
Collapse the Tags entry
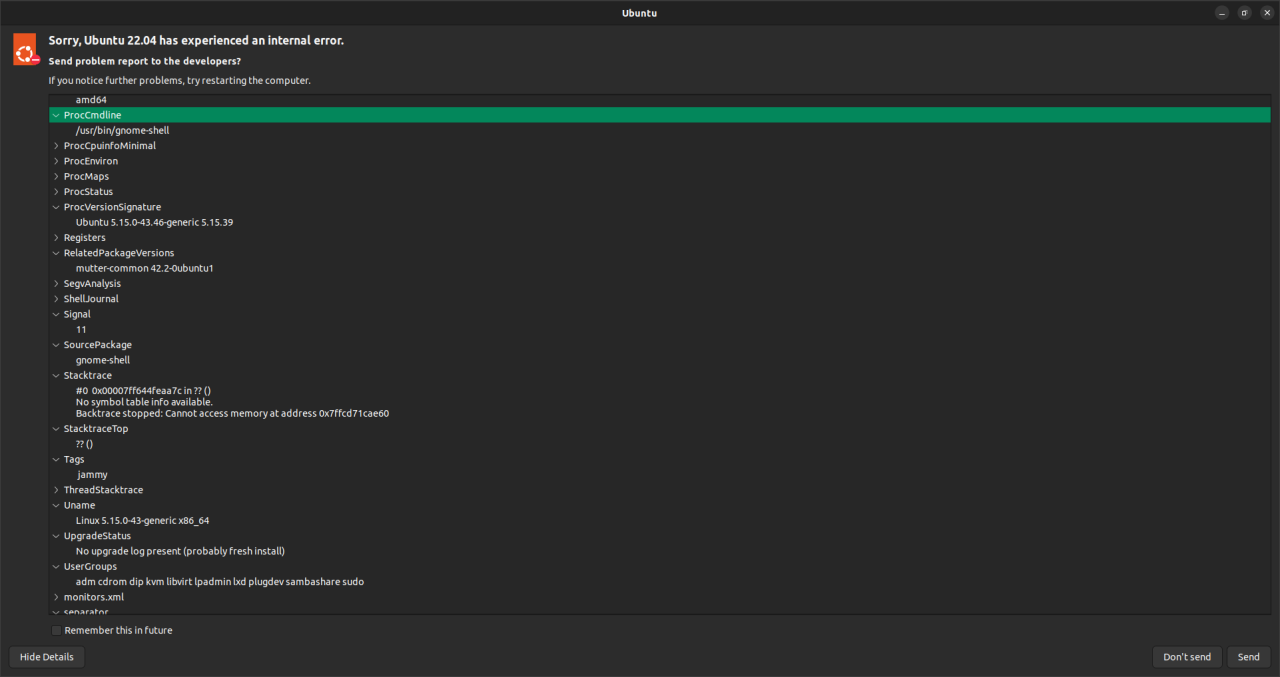[x=56, y=460]
